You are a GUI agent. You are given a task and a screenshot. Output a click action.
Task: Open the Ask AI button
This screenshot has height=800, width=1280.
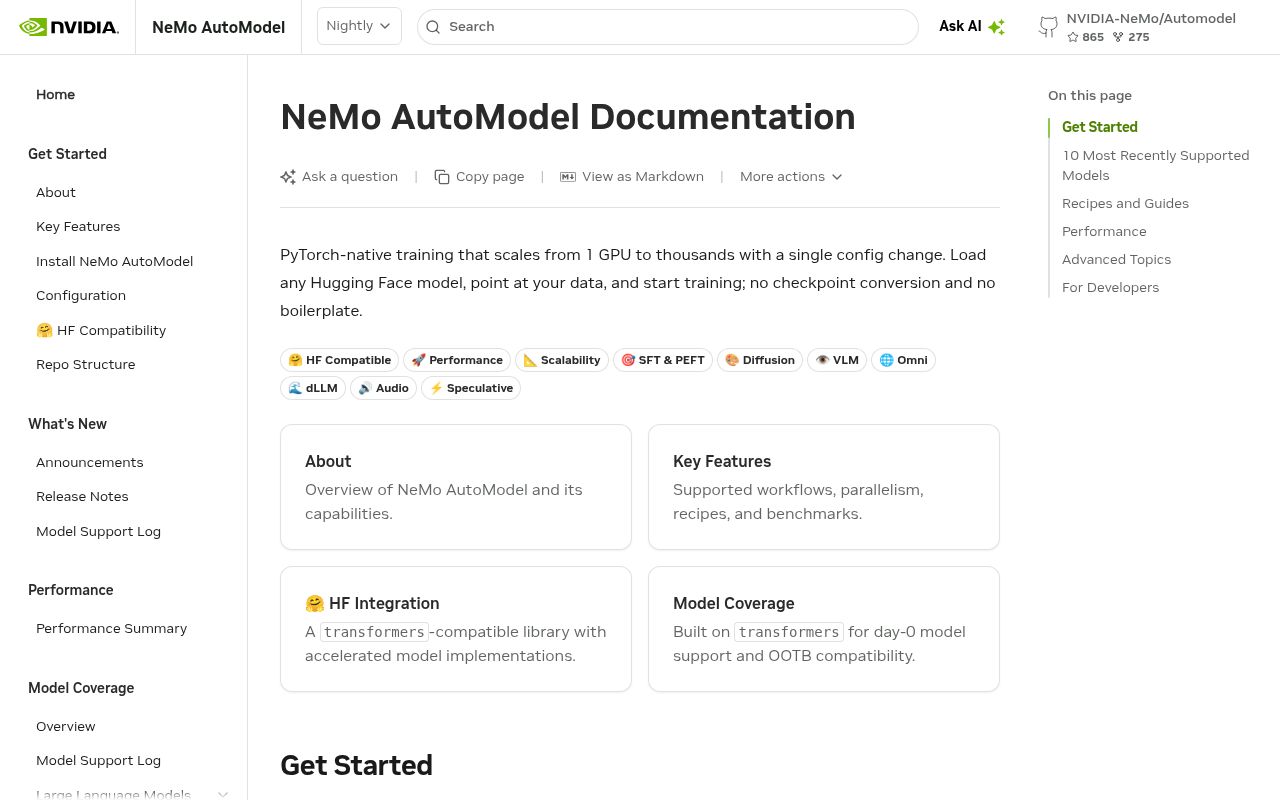coord(972,27)
